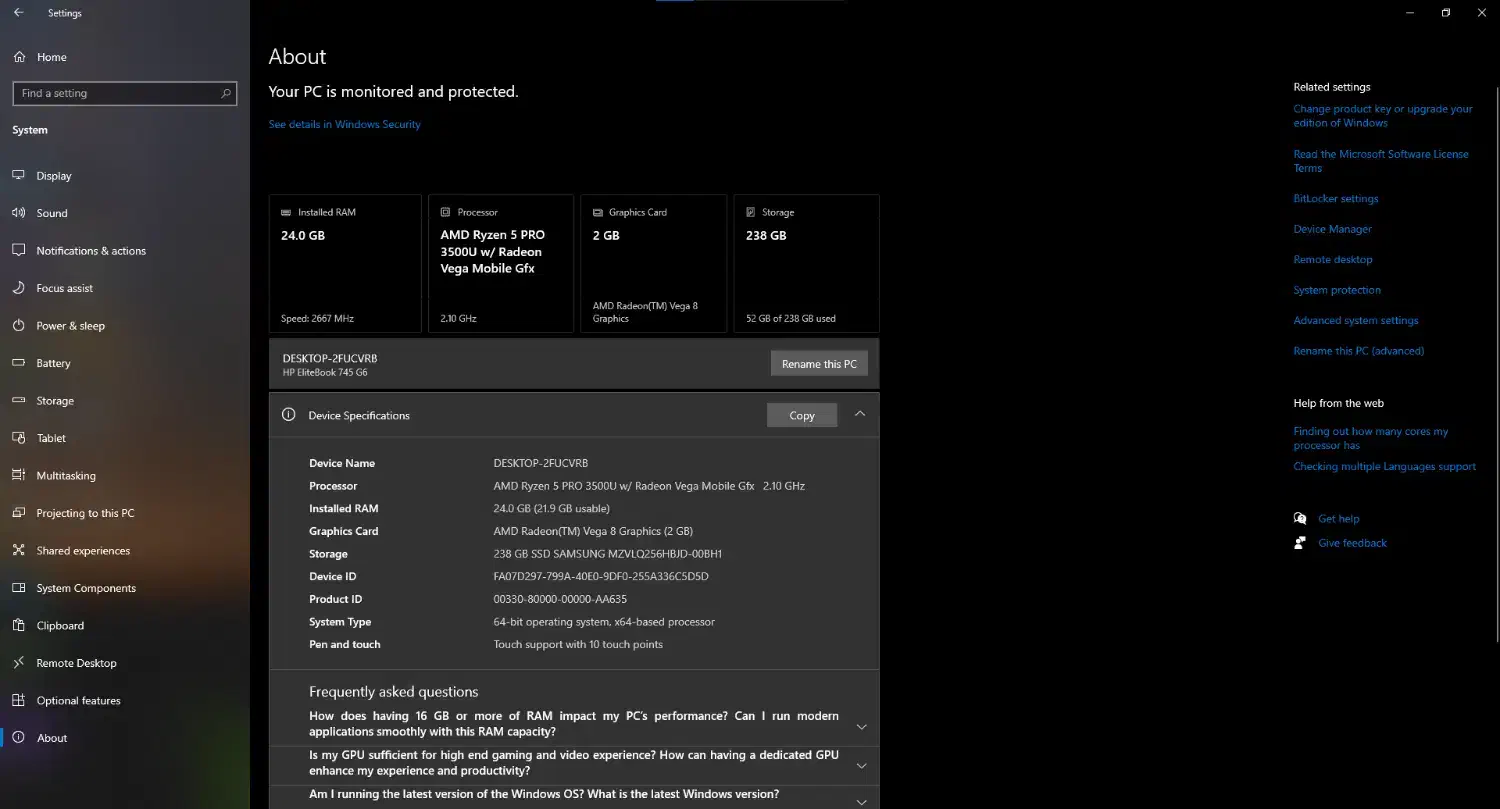Viewport: 1500px width, 809px height.
Task: Click the Get help icon
Action: coord(1300,519)
